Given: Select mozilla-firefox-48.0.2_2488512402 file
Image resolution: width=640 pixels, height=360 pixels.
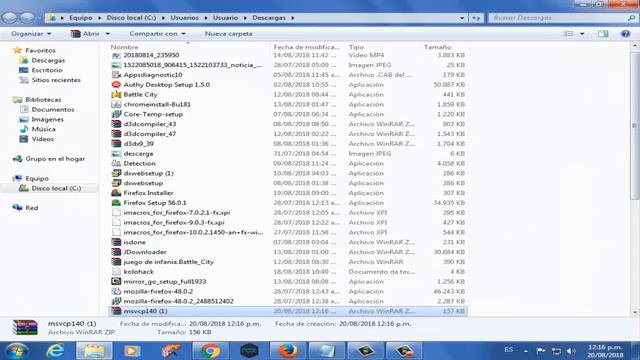Looking at the screenshot, I should [x=178, y=301].
